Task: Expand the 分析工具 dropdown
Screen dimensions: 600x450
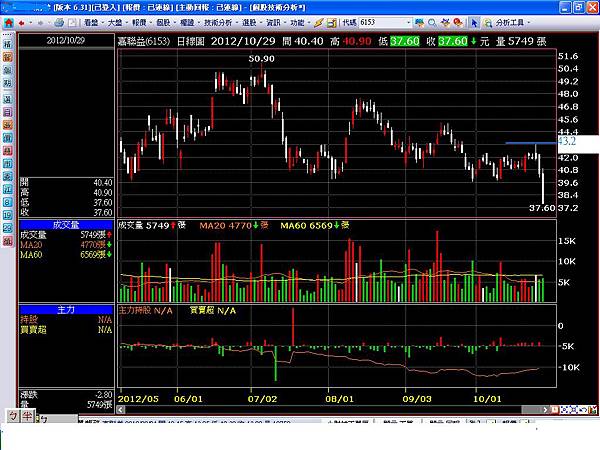Action: (x=529, y=23)
